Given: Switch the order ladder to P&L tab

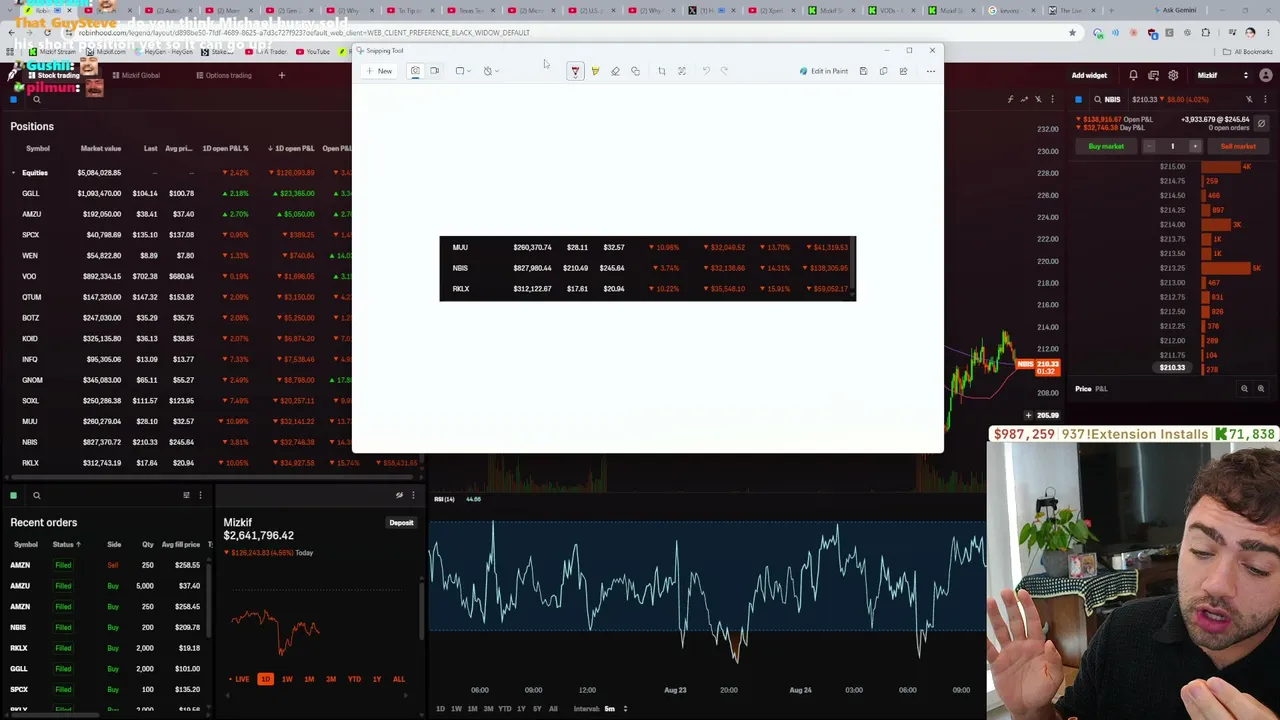Looking at the screenshot, I should (x=1101, y=389).
